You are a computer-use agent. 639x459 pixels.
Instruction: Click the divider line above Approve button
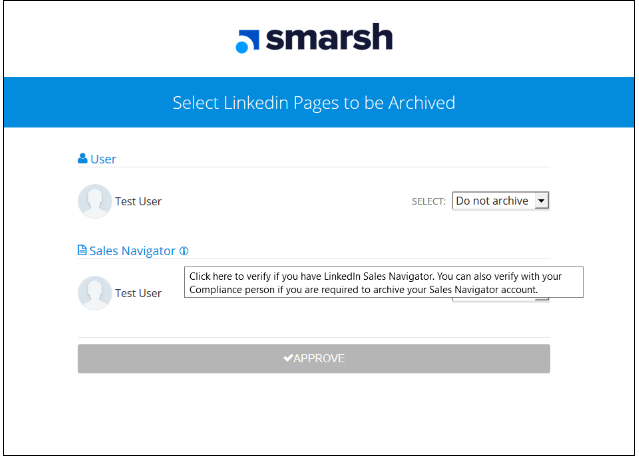(x=314, y=337)
